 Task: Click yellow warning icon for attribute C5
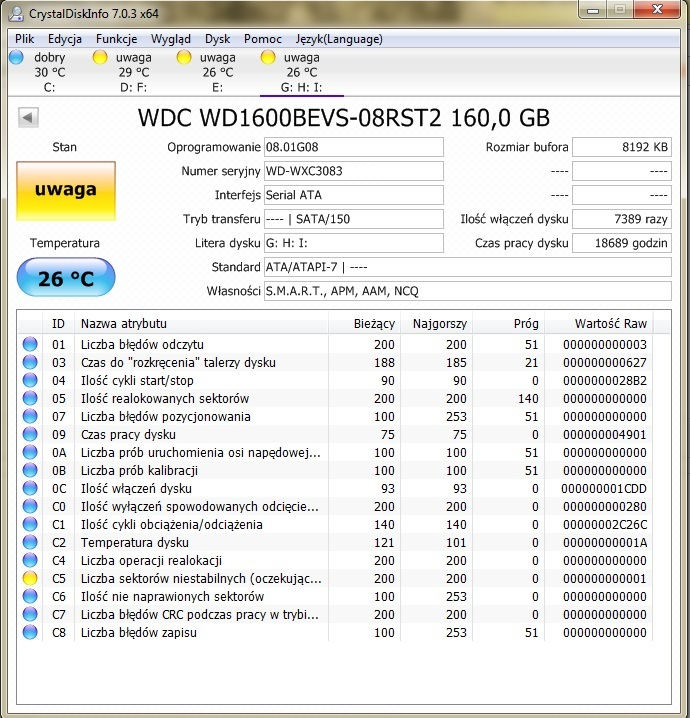click(x=30, y=578)
